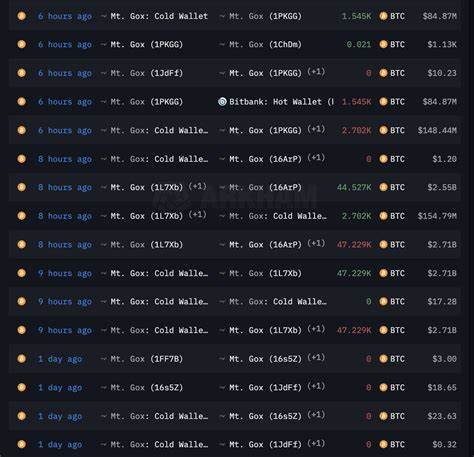Click the Bitbank logo icon beside Hot Wallet
Image resolution: width=474 pixels, height=457 pixels.
(222, 102)
